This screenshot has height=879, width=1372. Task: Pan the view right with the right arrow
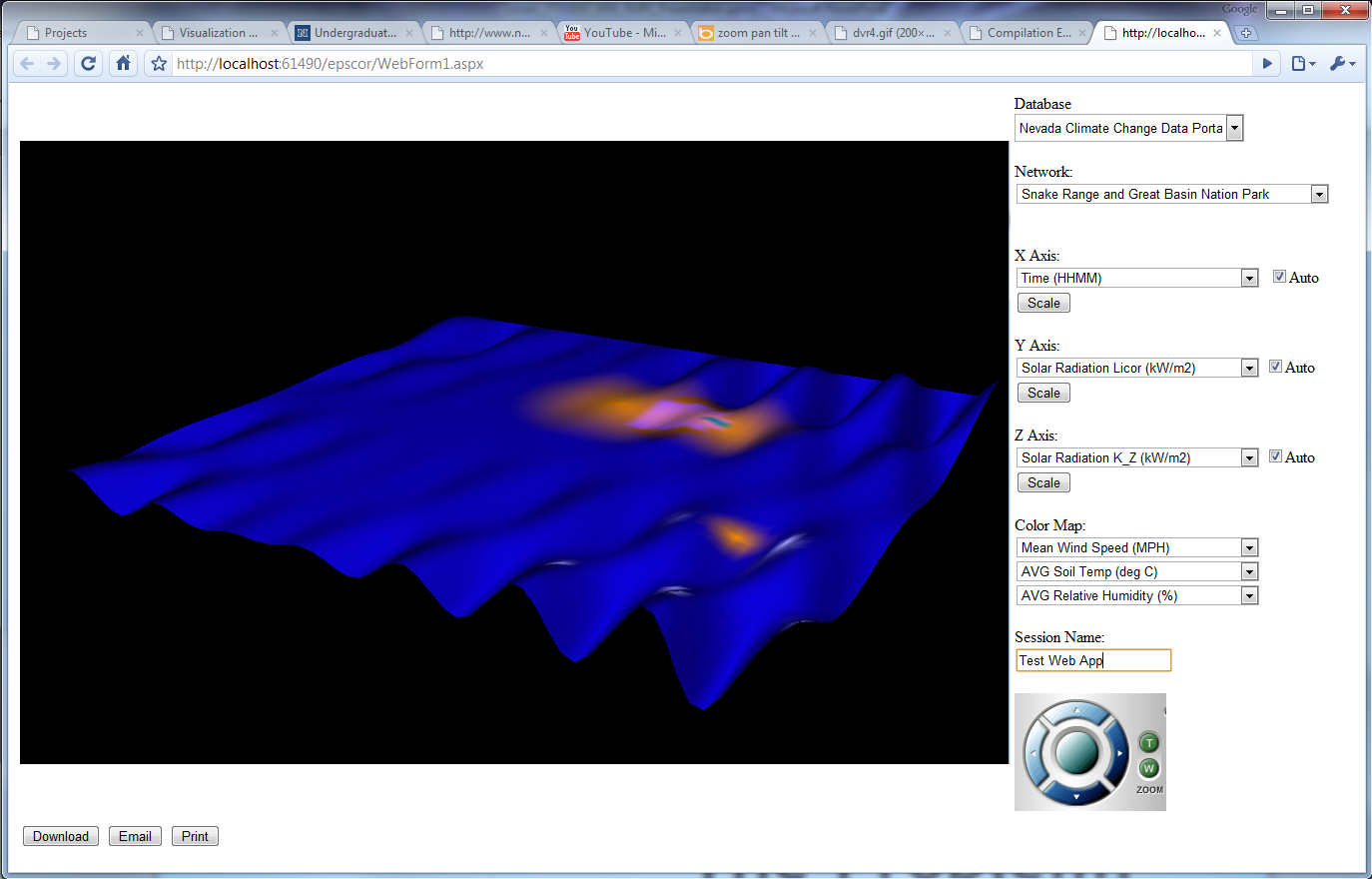1119,753
